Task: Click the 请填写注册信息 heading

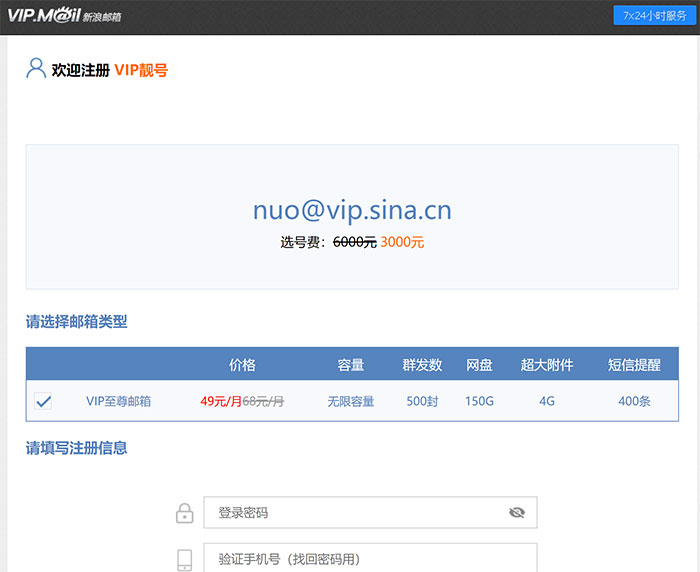Action: click(x=76, y=448)
